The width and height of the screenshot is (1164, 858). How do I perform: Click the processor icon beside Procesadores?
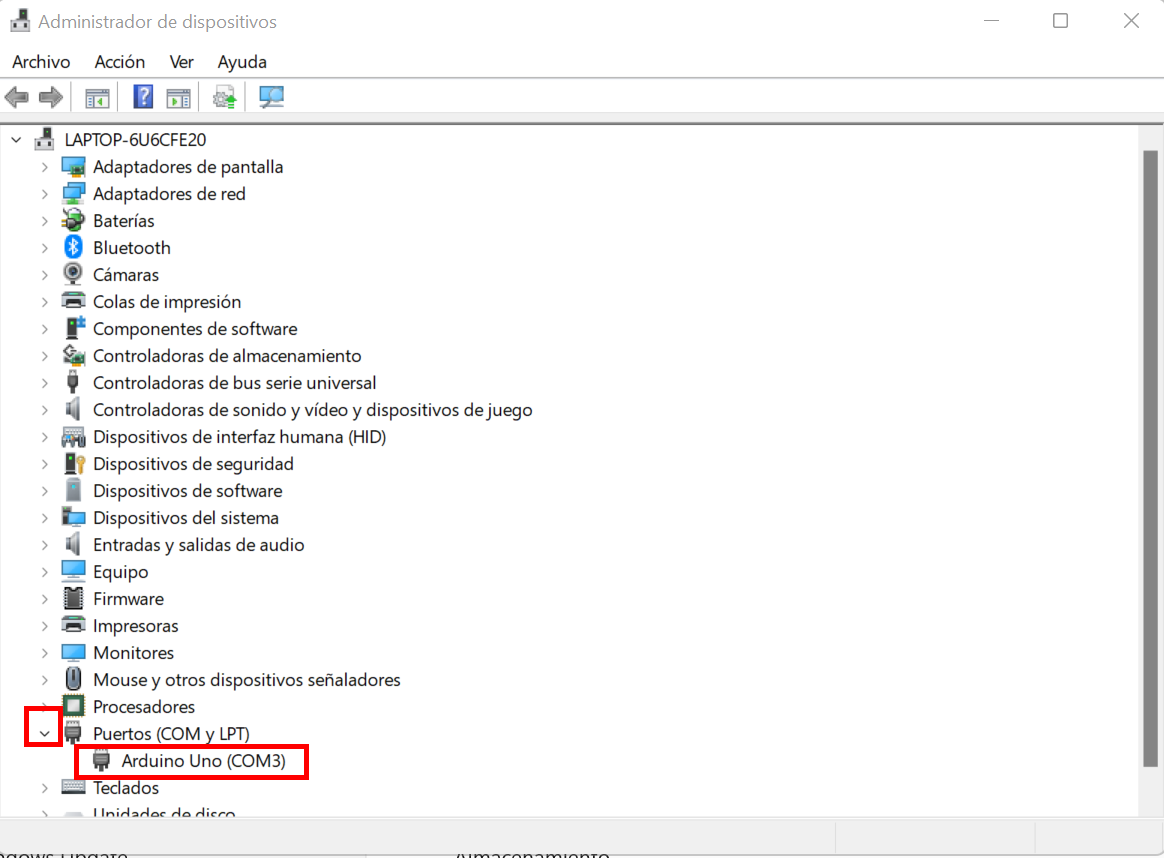coord(73,706)
